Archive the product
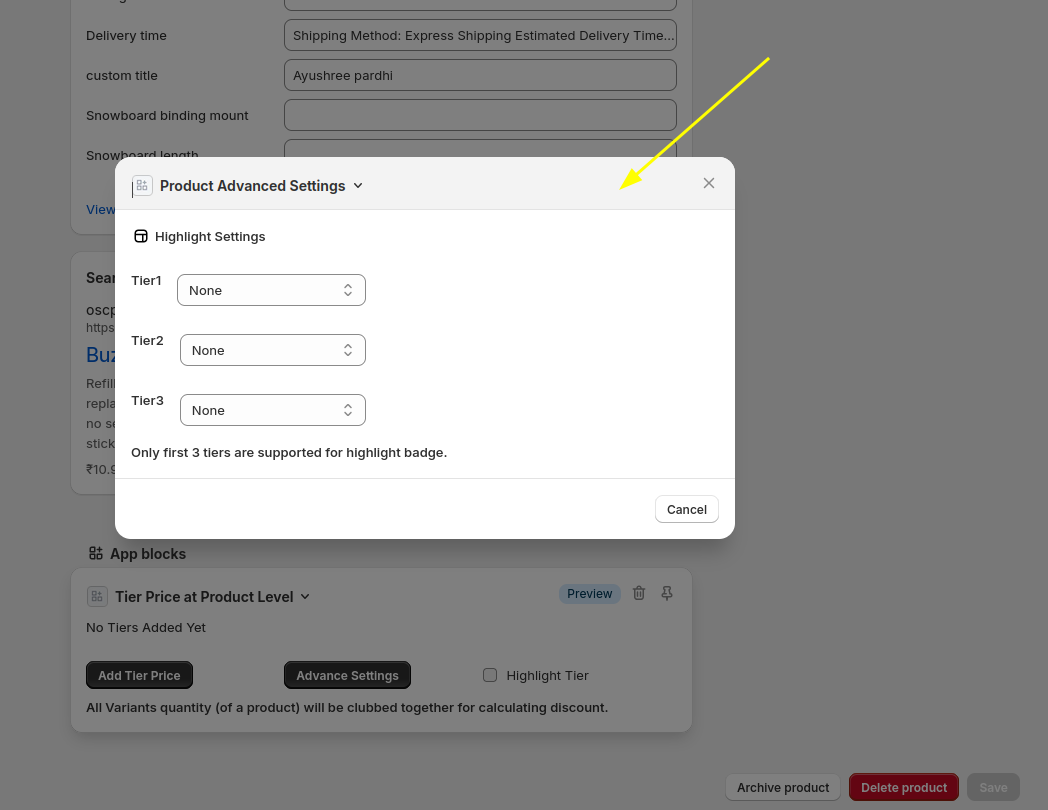The width and height of the screenshot is (1048, 810). click(782, 787)
